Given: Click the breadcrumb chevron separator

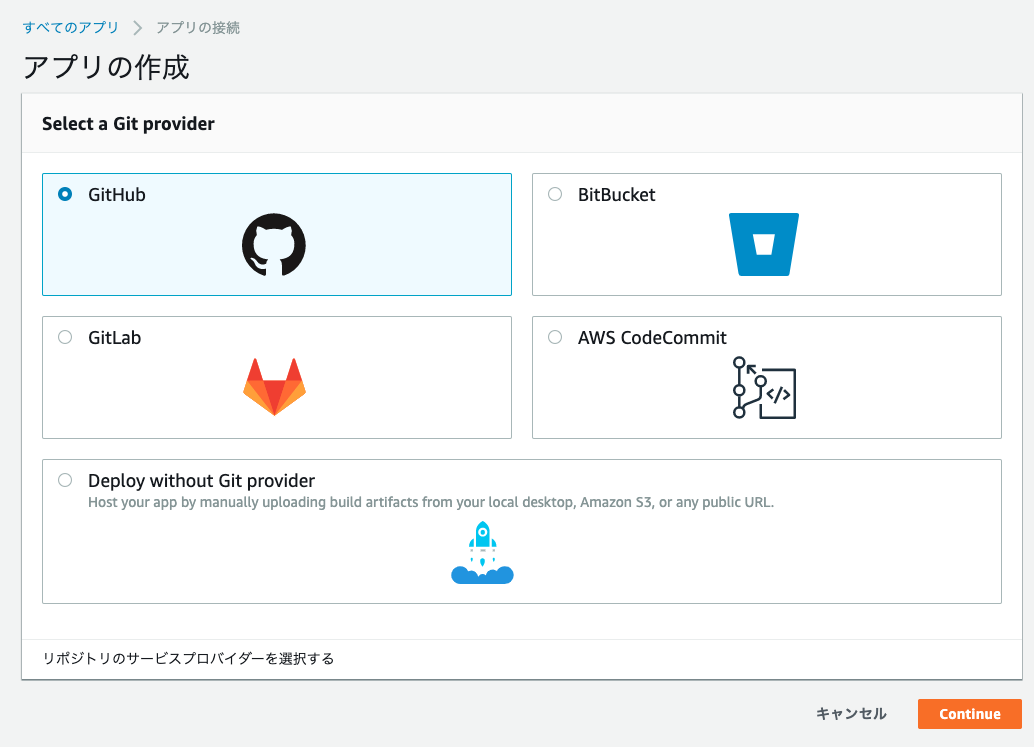Looking at the screenshot, I should 137,28.
